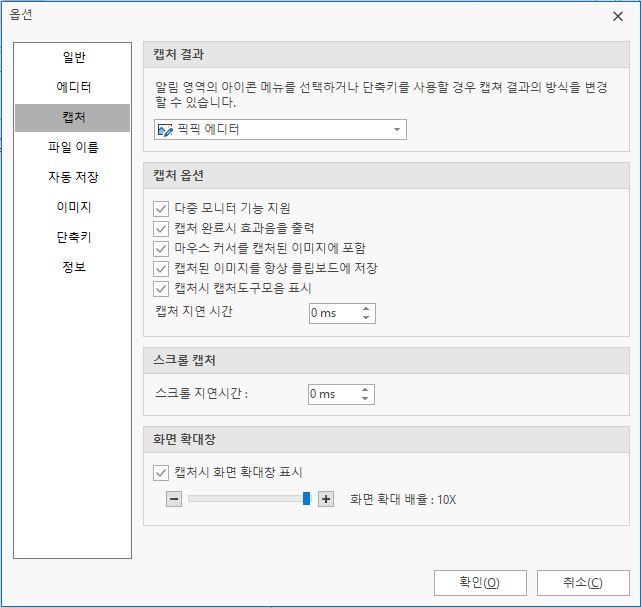Click the 스크롤 지연시간 : label
Image resolution: width=641 pixels, height=608 pixels.
(x=201, y=393)
